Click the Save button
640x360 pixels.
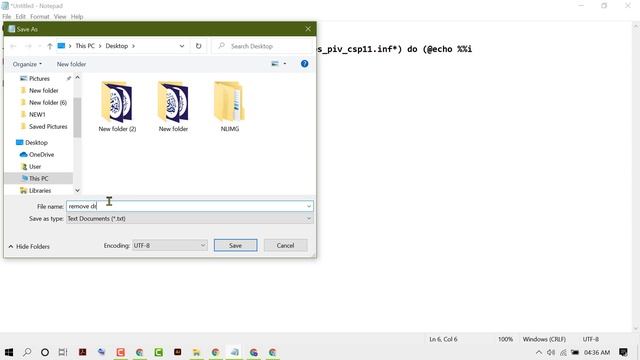pos(236,245)
